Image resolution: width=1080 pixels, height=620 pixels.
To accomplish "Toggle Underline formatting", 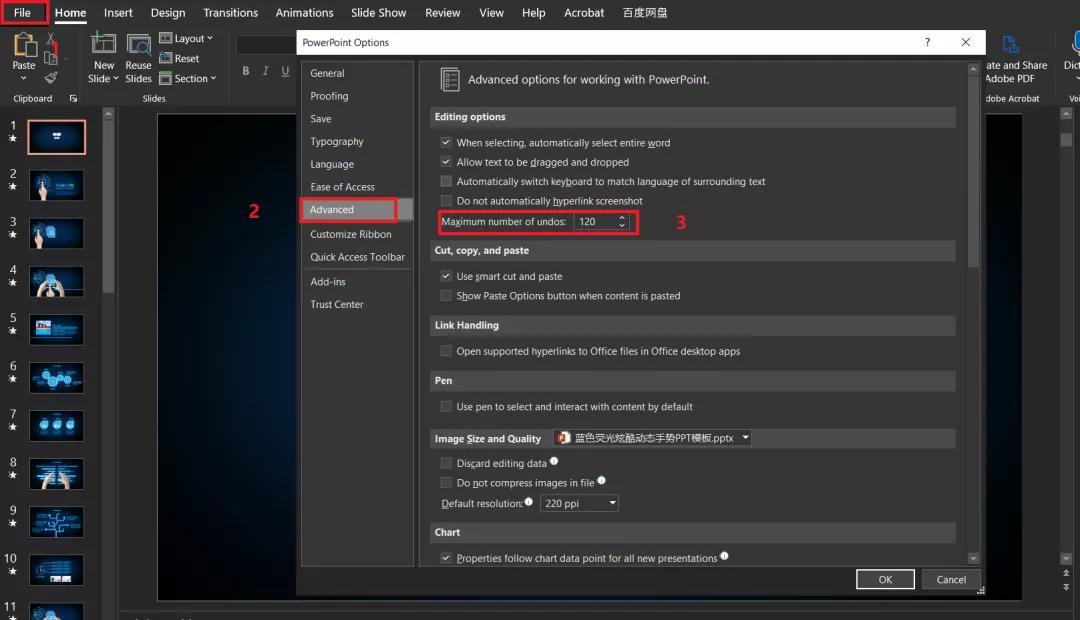I will click(285, 71).
